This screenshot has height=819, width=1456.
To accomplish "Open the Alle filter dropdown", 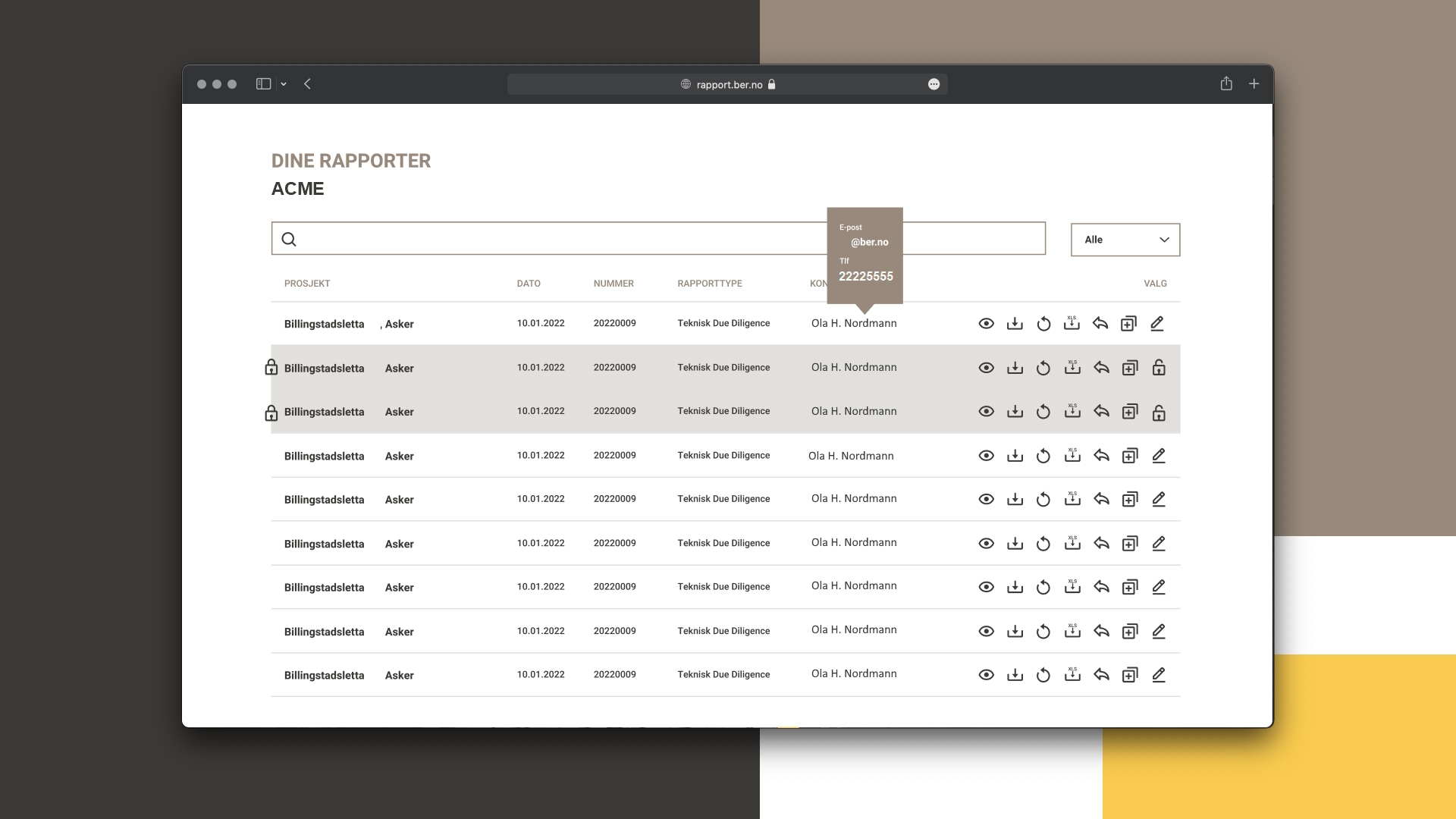I will [1125, 240].
